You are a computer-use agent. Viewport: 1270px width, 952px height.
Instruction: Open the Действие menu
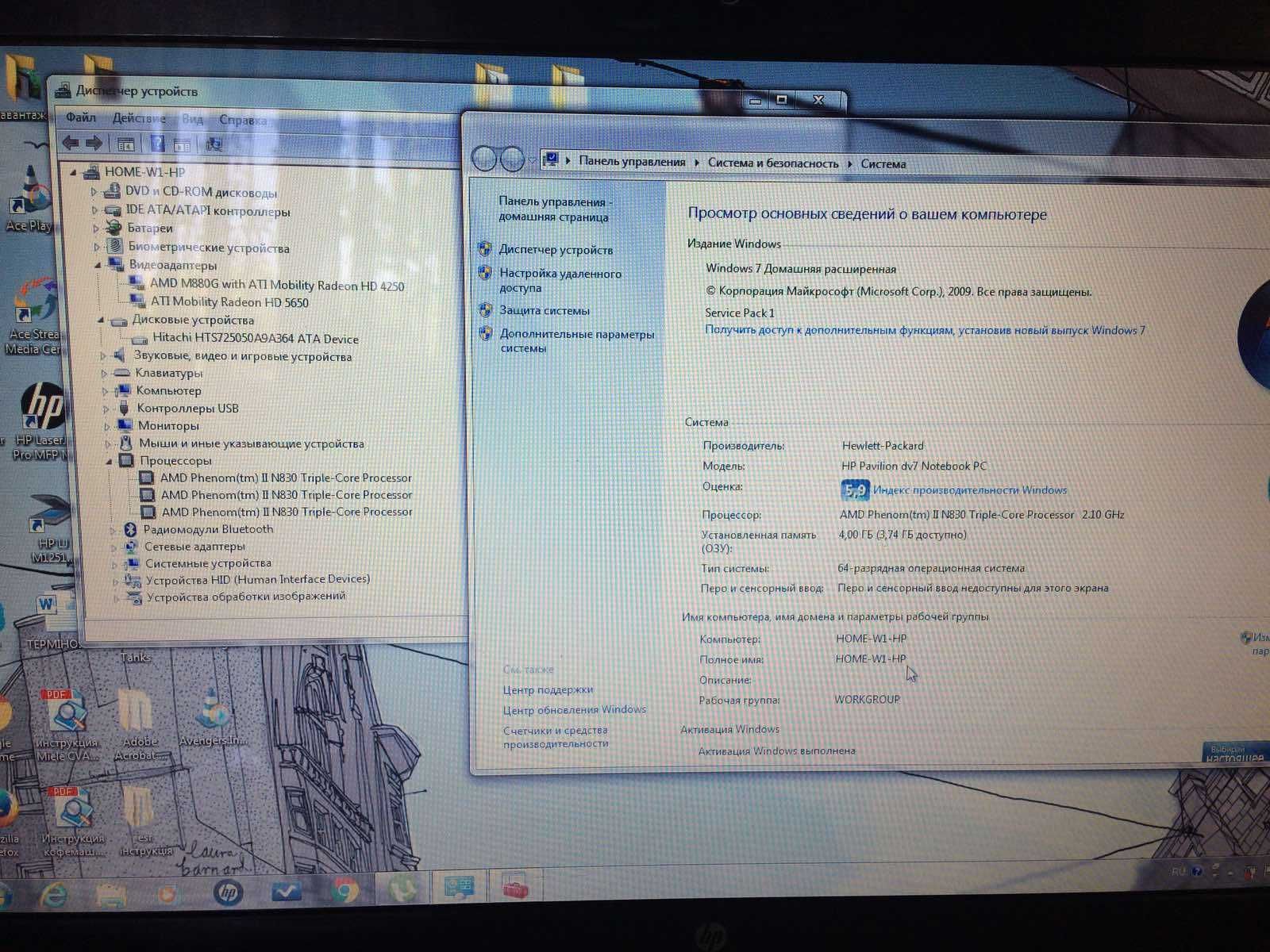coord(139,118)
